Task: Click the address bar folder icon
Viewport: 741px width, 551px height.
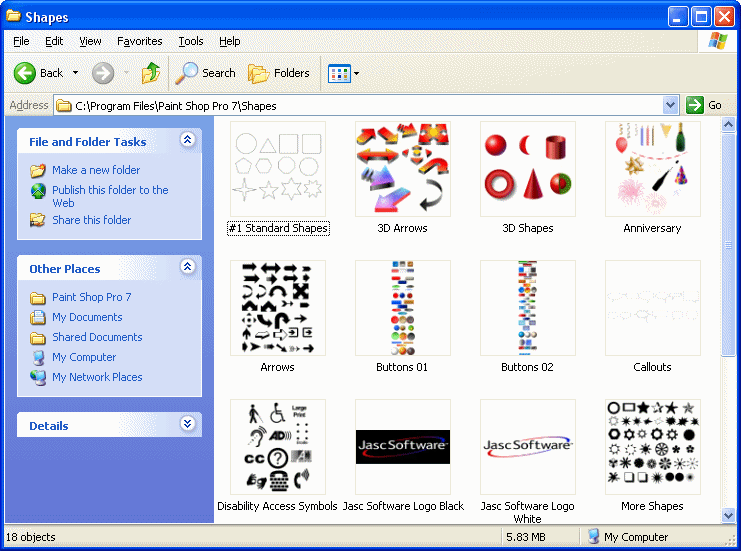Action: pos(64,105)
